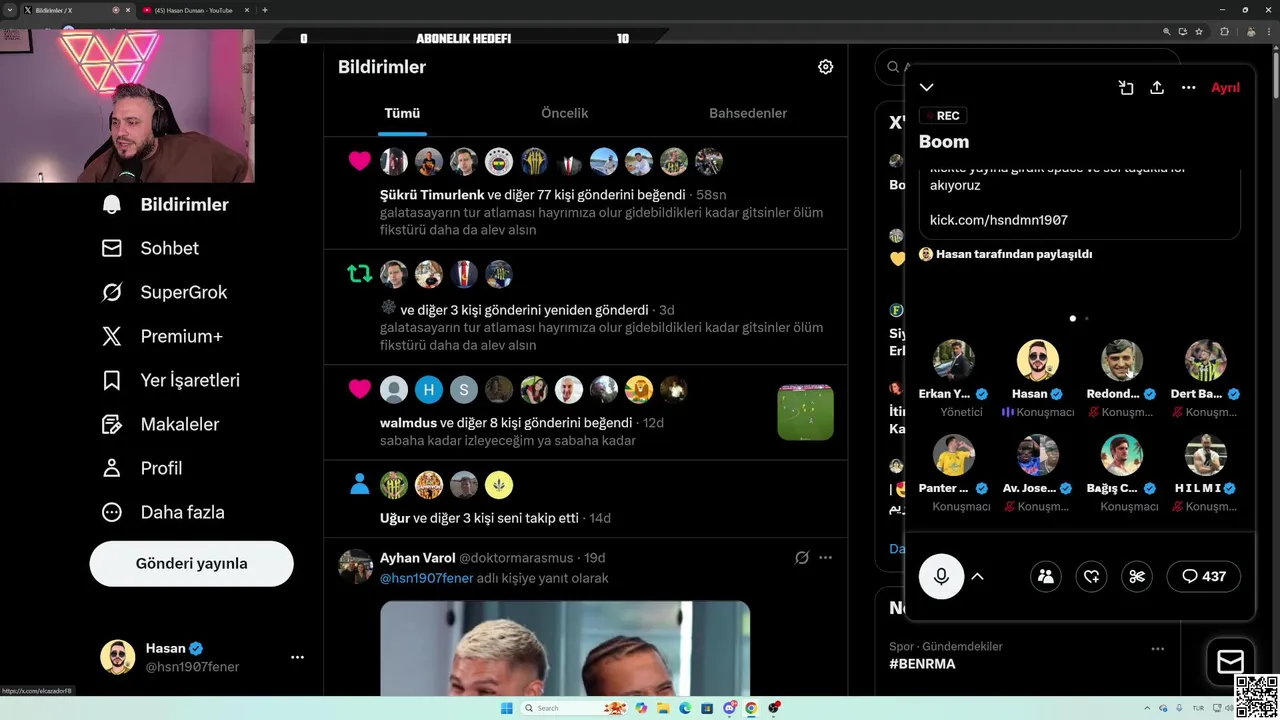Click Redond... speaker avatar in Space
This screenshot has width=1280, height=720.
[1122, 361]
